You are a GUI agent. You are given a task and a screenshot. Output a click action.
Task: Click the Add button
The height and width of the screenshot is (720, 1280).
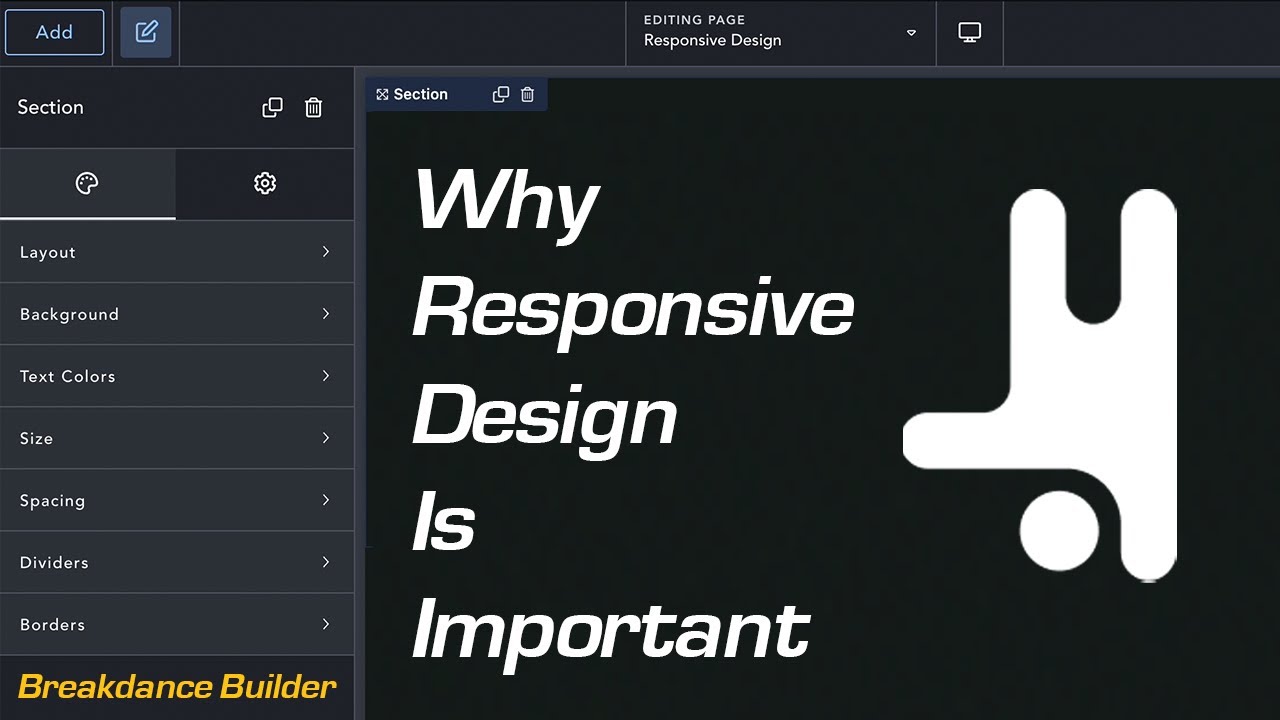[x=55, y=32]
